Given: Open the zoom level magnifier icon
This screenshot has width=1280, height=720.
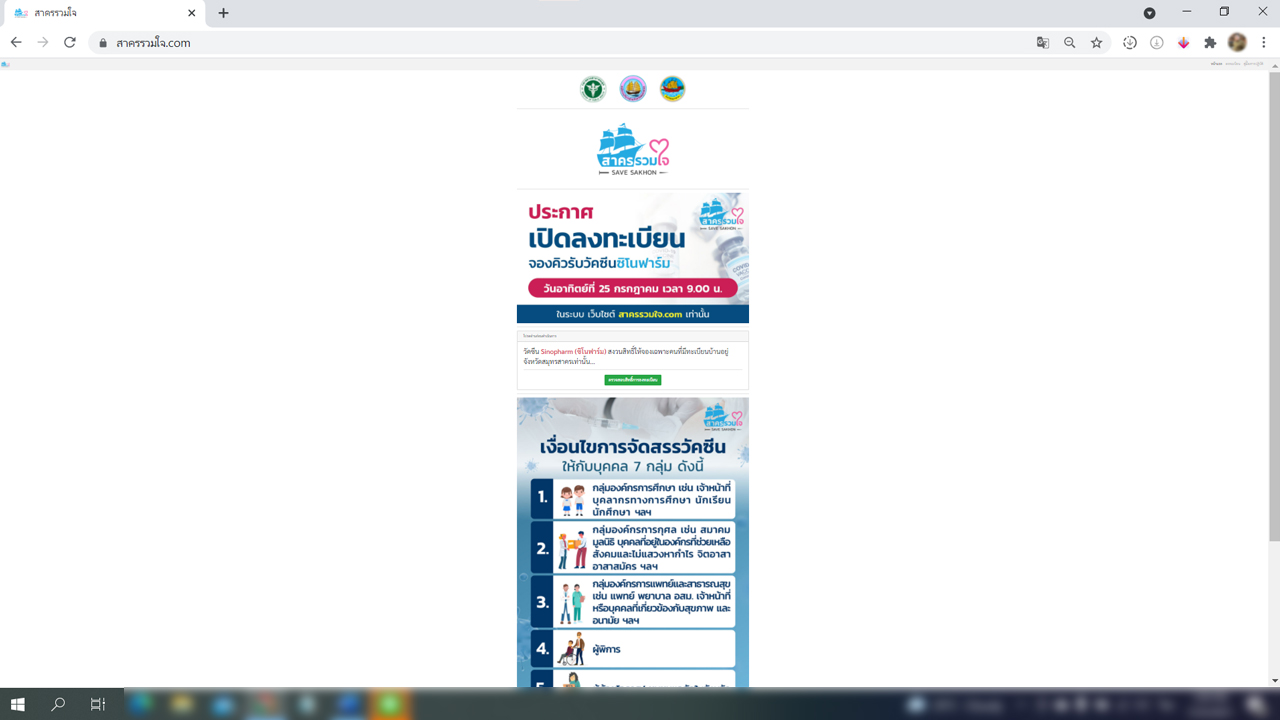Looking at the screenshot, I should click(1070, 42).
